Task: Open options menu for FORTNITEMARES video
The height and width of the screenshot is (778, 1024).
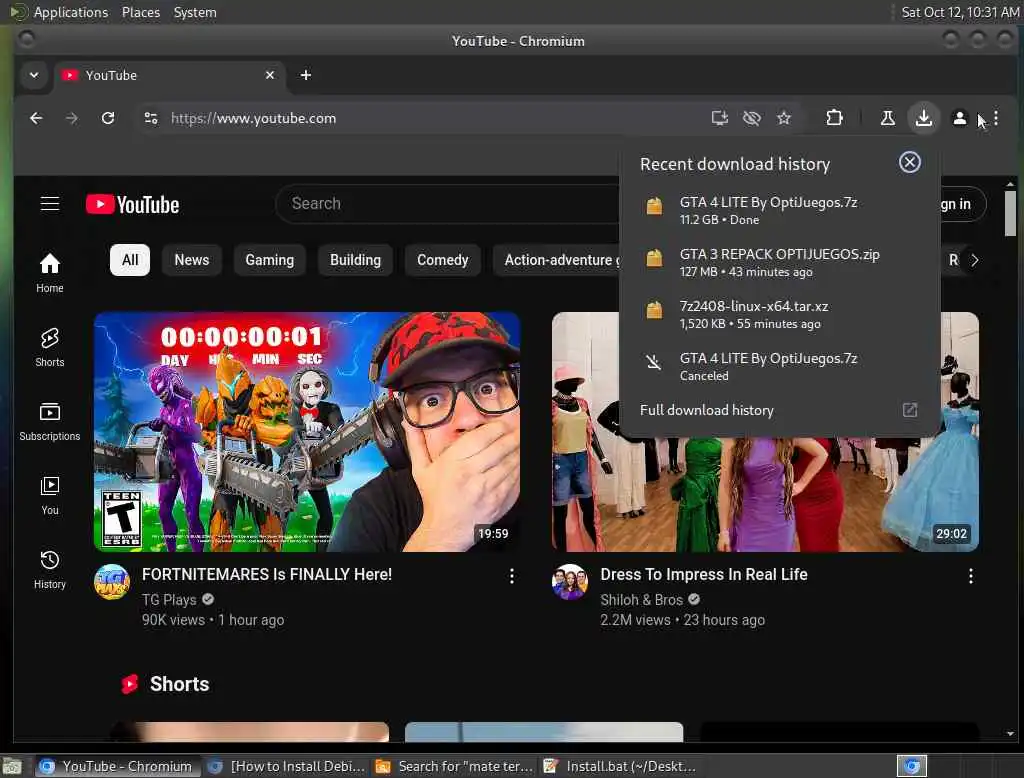Action: click(x=512, y=575)
